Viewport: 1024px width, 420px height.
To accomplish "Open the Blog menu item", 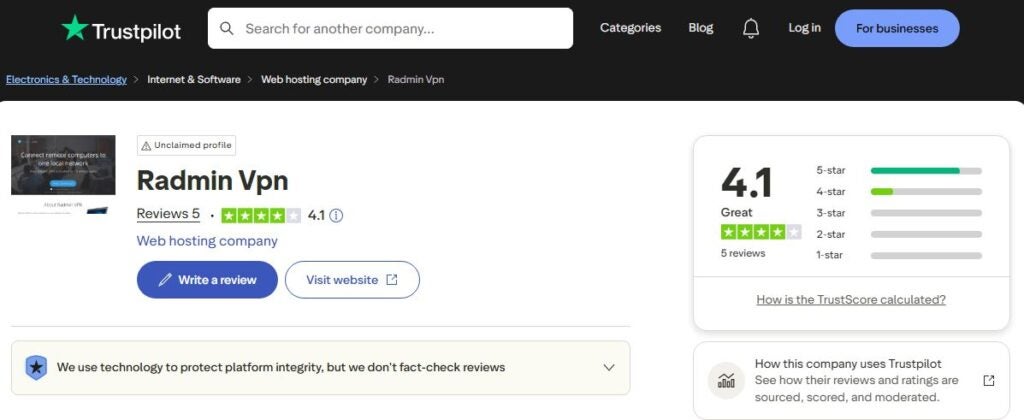I will (701, 28).
